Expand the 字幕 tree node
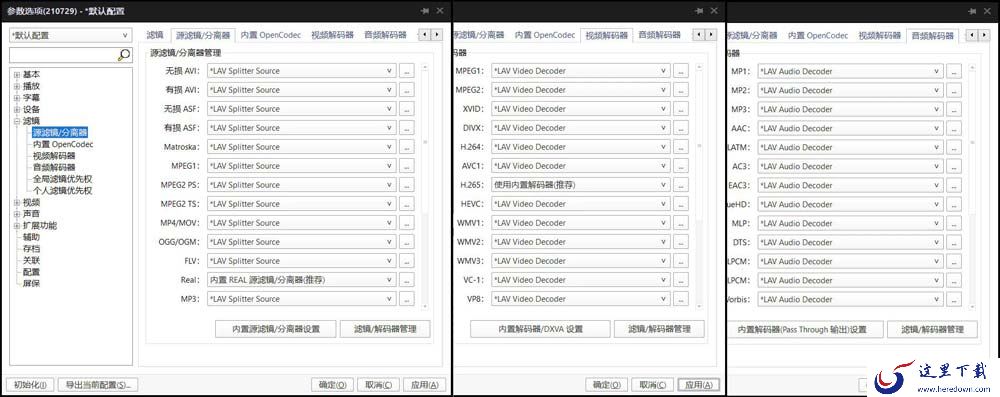Viewport: 1000px width, 397px height. (x=17, y=98)
